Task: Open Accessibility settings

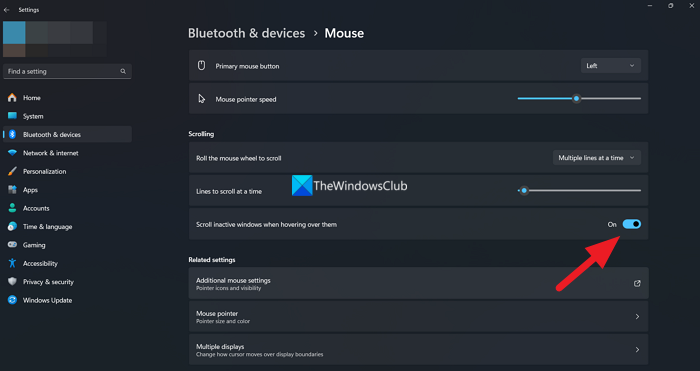Action: (x=67, y=263)
